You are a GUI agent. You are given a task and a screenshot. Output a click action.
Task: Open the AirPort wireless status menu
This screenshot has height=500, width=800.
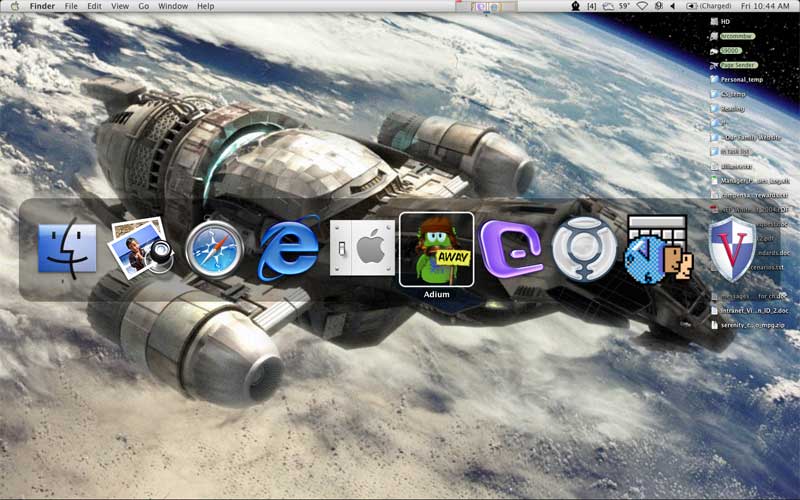click(x=643, y=6)
